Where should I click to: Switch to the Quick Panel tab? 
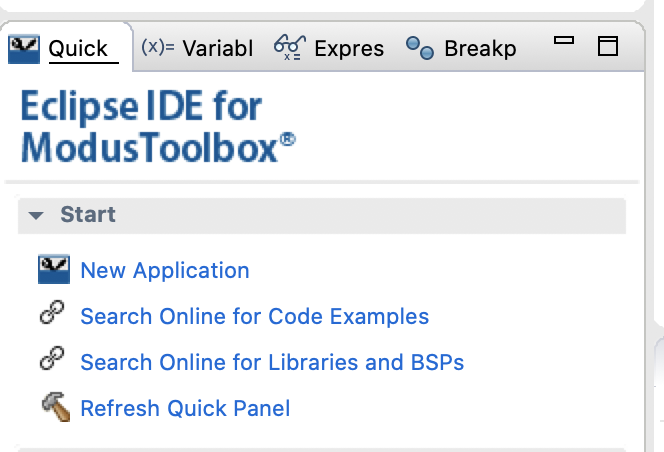pos(77,48)
